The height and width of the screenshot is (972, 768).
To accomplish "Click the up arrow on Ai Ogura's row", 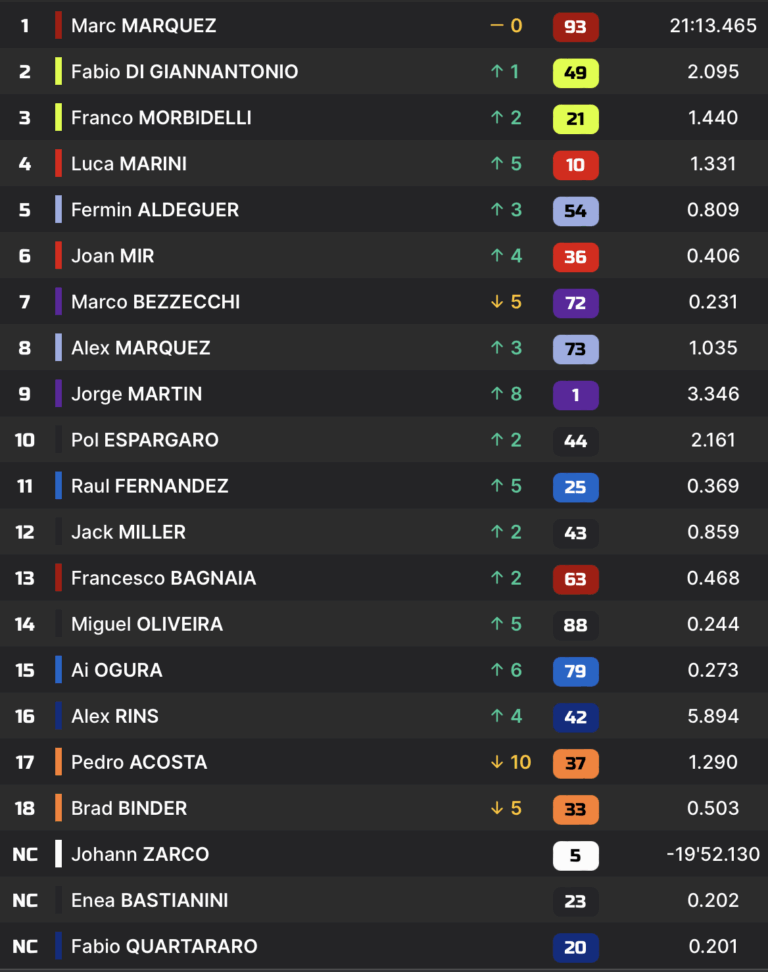I will pos(496,670).
